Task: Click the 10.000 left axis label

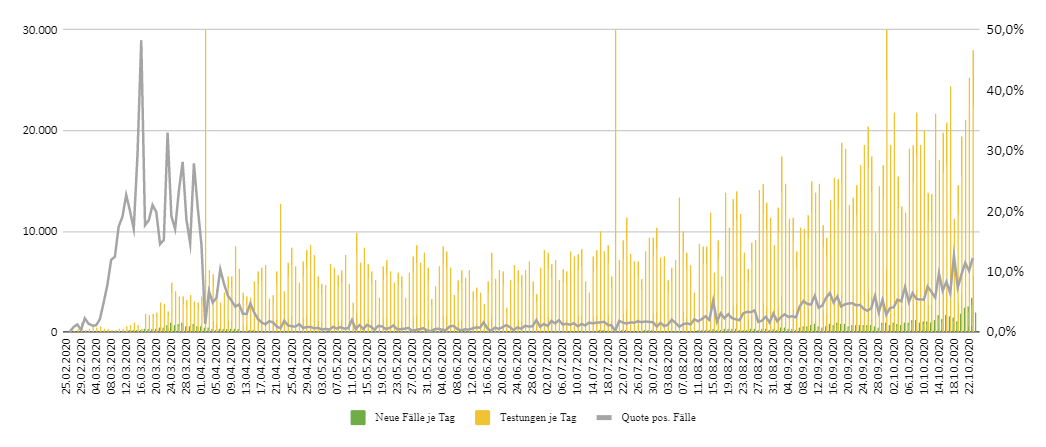Action: click(x=38, y=232)
